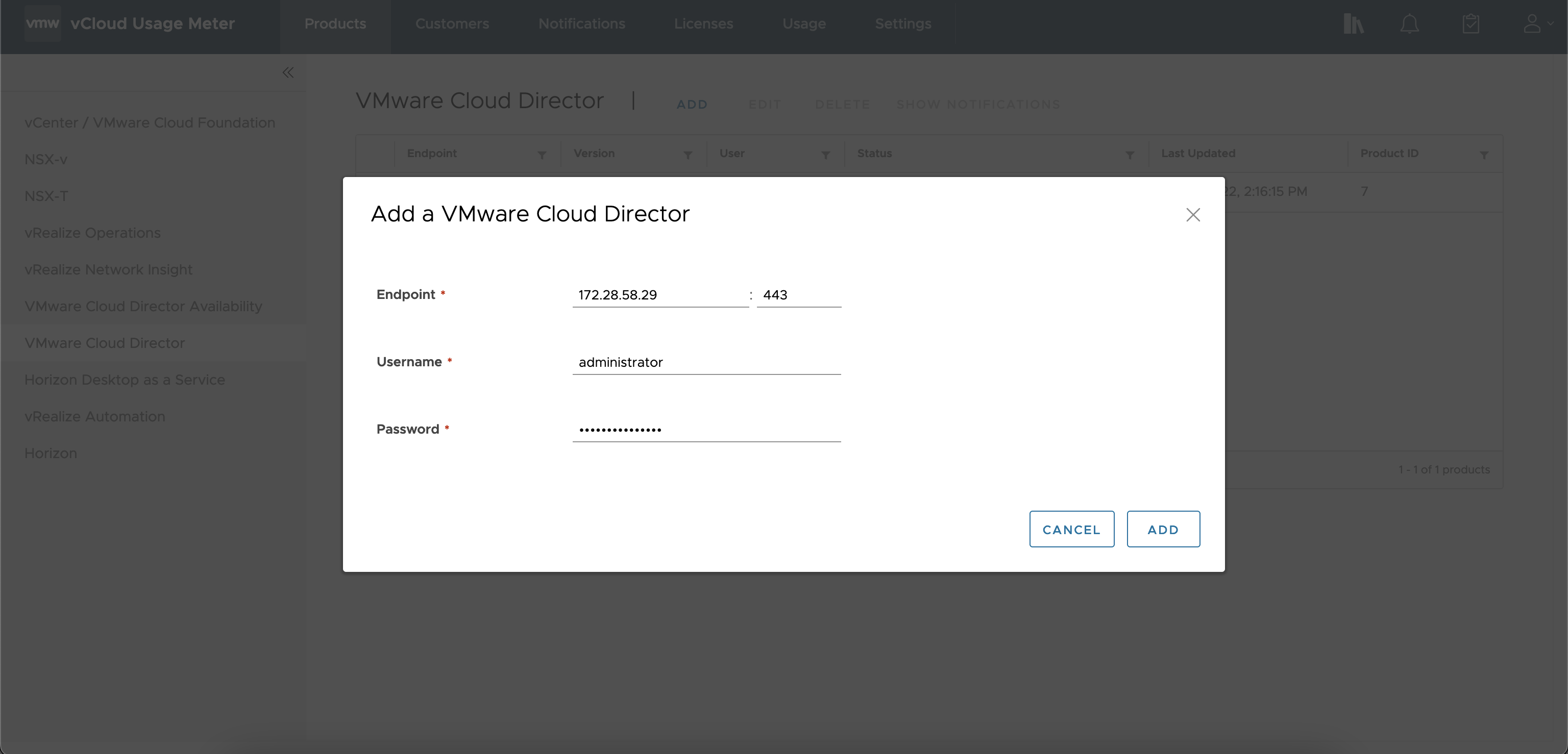Open the notifications bell icon
1568x754 pixels.
1409,24
